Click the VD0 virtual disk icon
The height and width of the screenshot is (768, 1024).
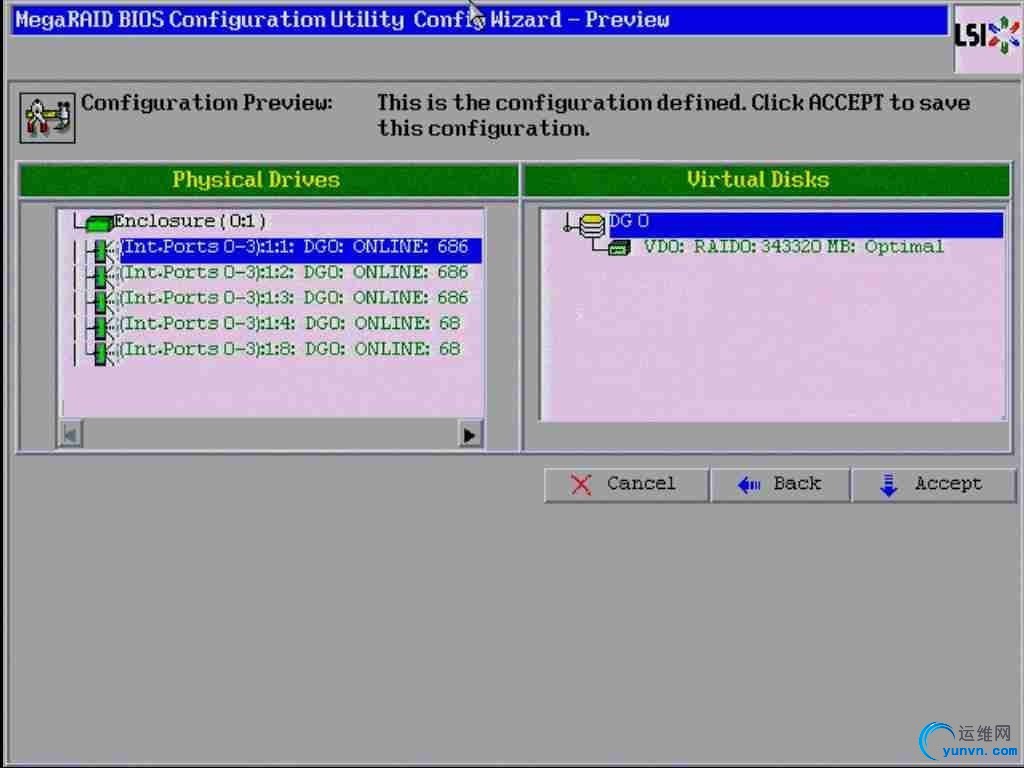(x=619, y=248)
